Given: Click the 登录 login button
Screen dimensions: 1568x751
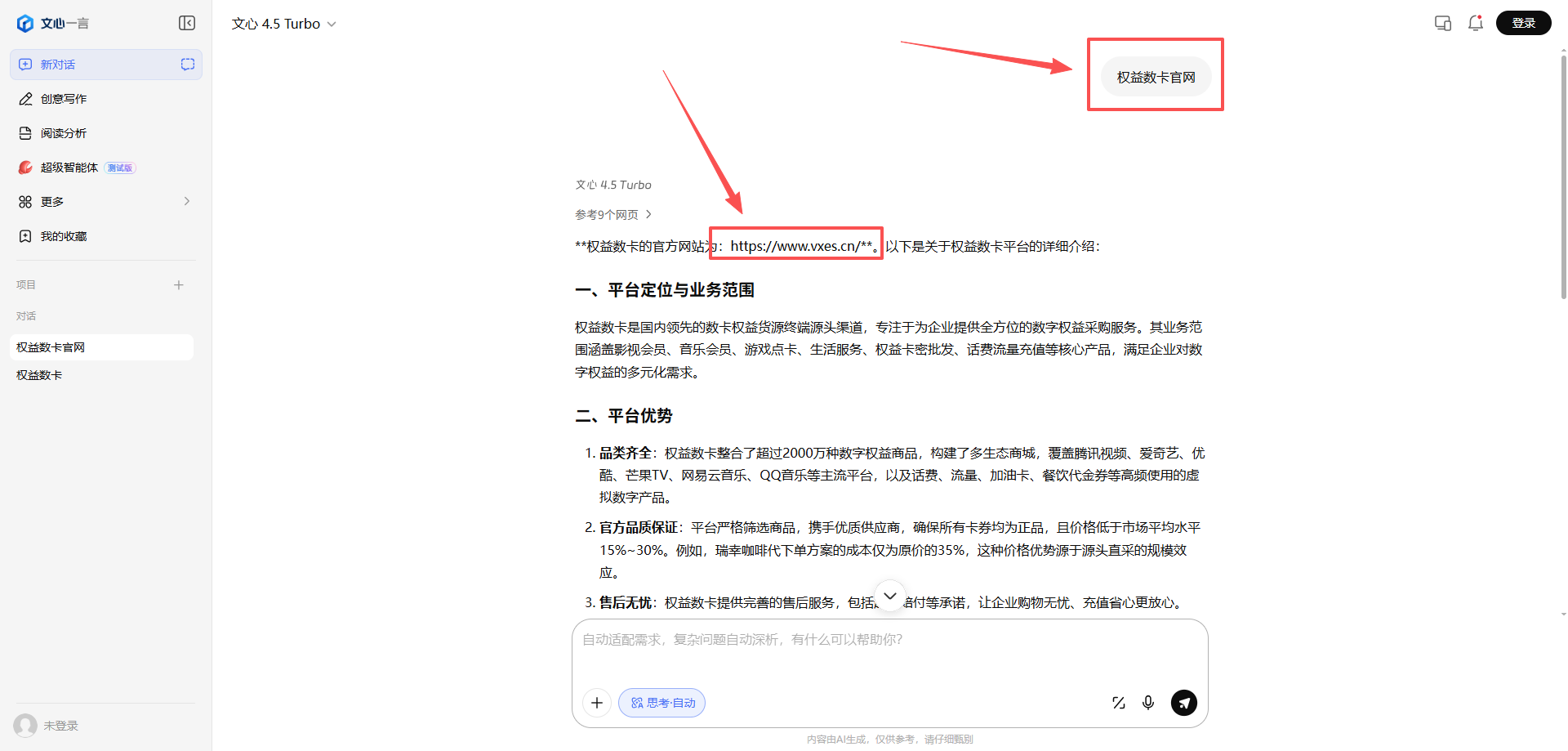Looking at the screenshot, I should (1522, 23).
